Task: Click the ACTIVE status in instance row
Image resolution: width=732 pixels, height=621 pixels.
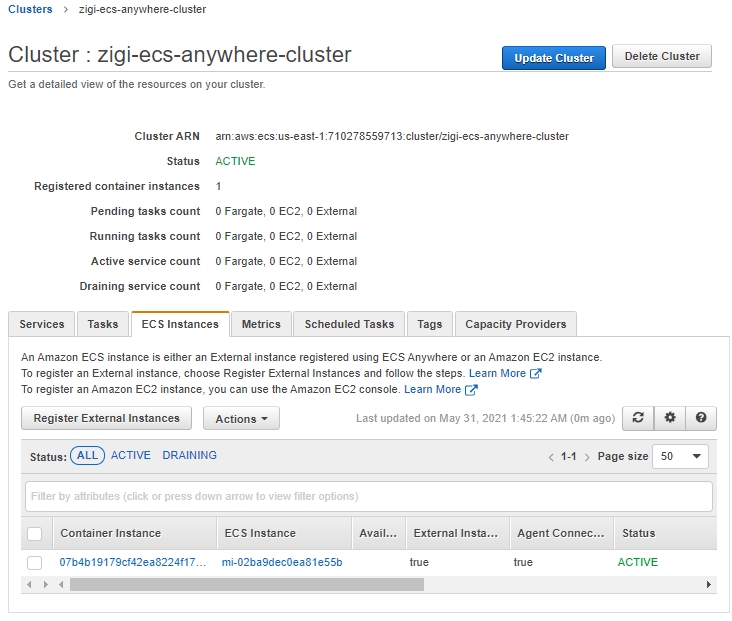Action: (x=638, y=562)
